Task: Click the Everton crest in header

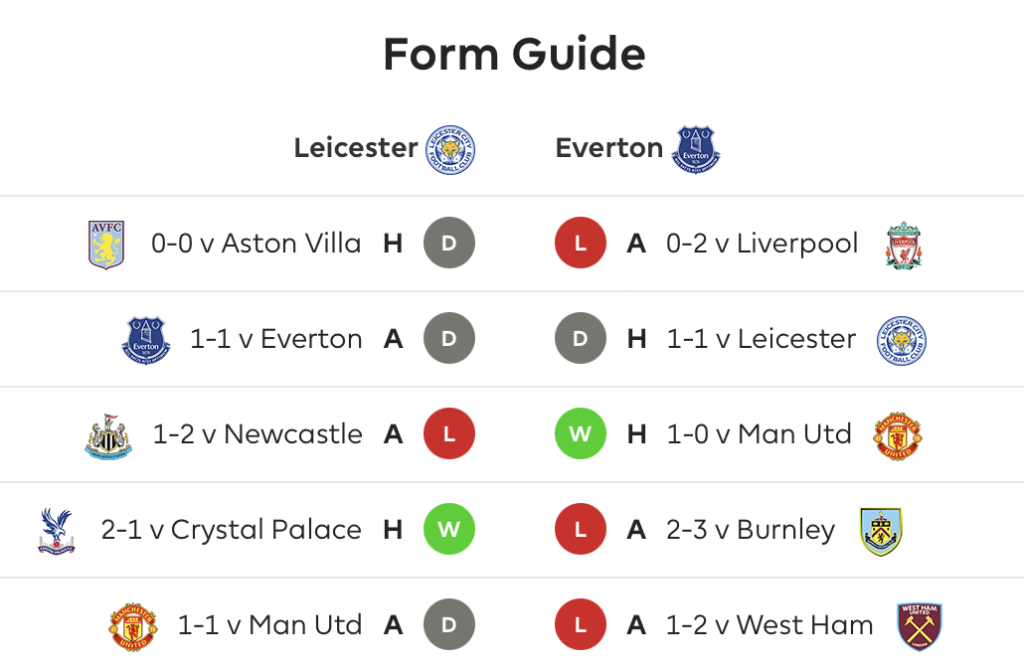Action: pos(696,150)
